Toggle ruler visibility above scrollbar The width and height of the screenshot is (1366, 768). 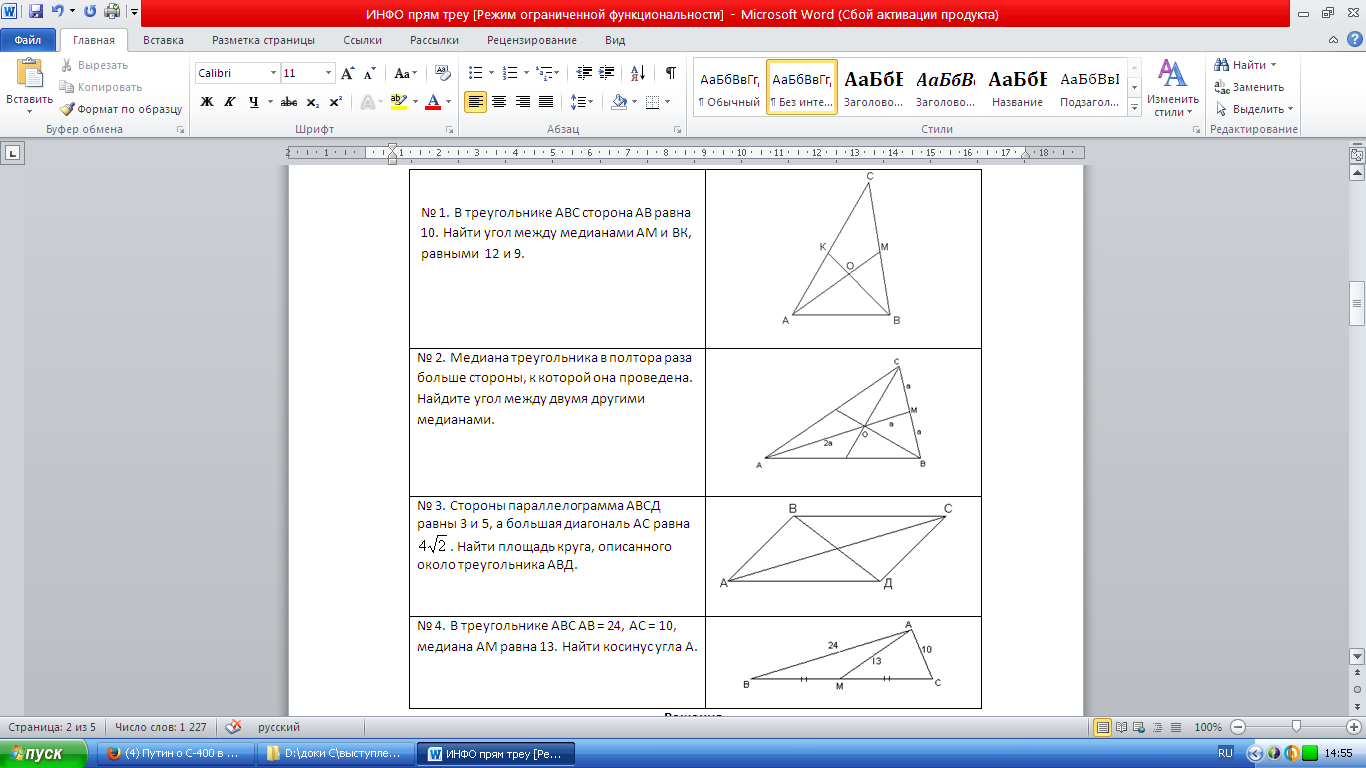click(x=1357, y=154)
